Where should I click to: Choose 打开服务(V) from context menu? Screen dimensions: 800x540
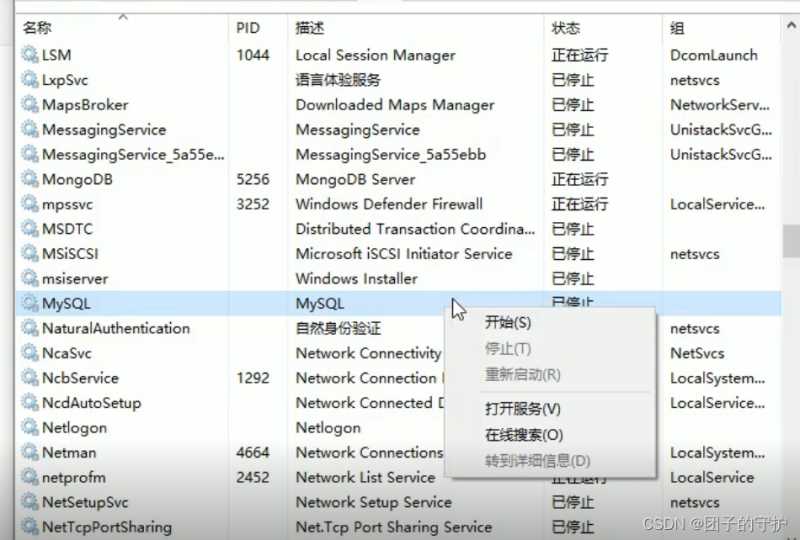point(522,408)
